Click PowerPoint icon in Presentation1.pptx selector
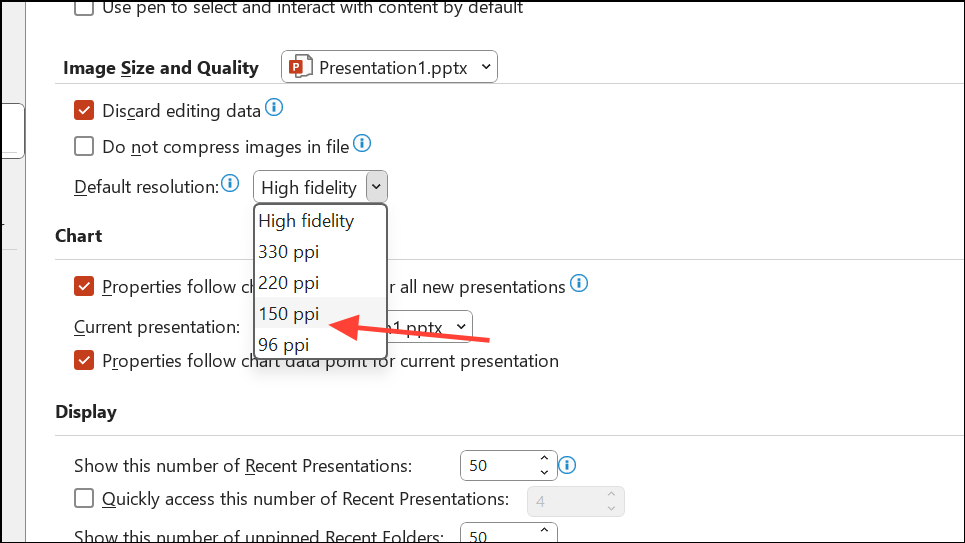The height and width of the screenshot is (543, 965). [299, 67]
